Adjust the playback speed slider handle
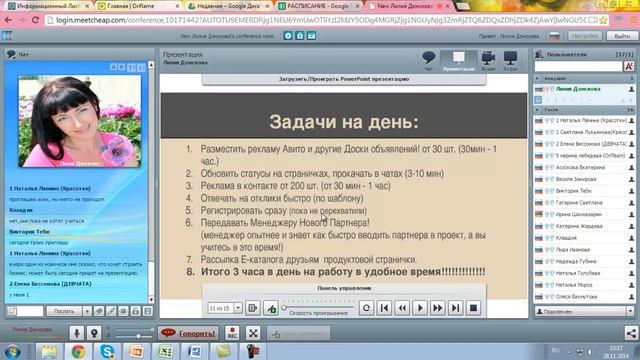Image resolution: width=640 pixels, height=360 pixels. pyautogui.click(x=284, y=308)
